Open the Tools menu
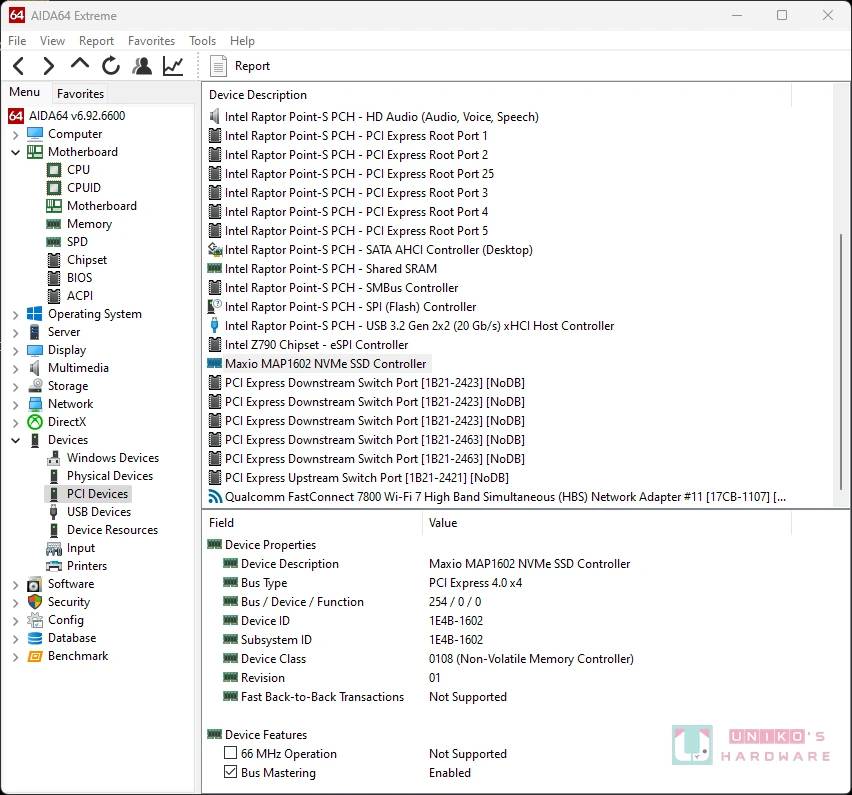 tap(202, 41)
